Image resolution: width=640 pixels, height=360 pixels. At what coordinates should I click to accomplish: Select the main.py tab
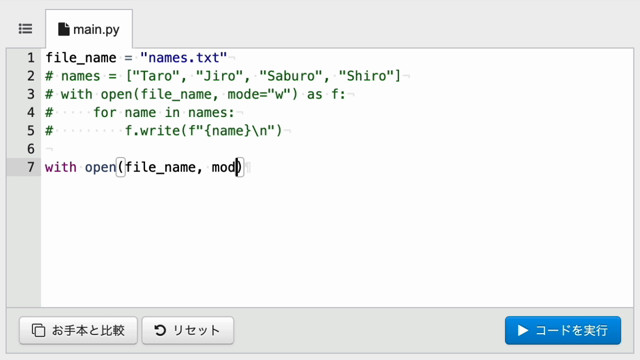pos(89,29)
